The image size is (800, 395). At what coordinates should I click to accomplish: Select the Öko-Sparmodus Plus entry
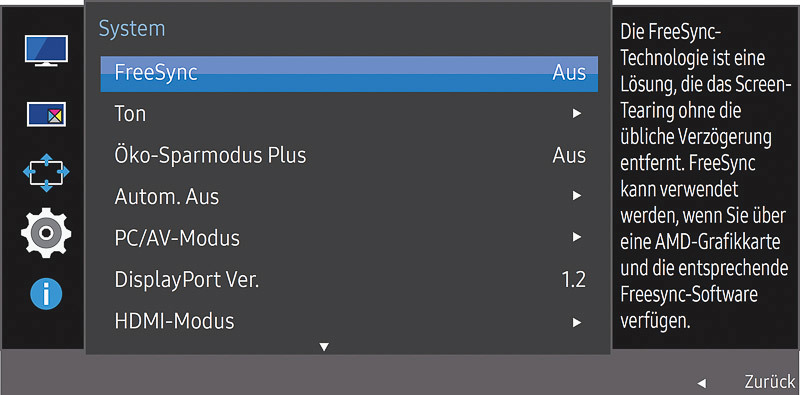(349, 156)
